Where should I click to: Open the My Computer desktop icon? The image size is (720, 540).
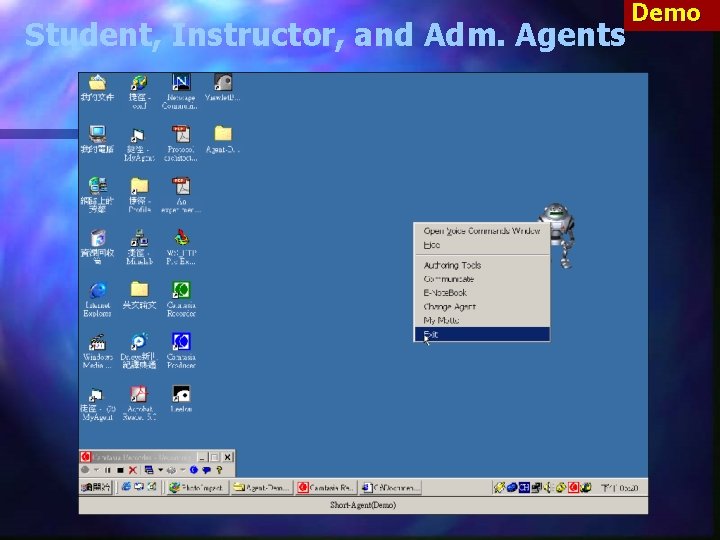(97, 140)
